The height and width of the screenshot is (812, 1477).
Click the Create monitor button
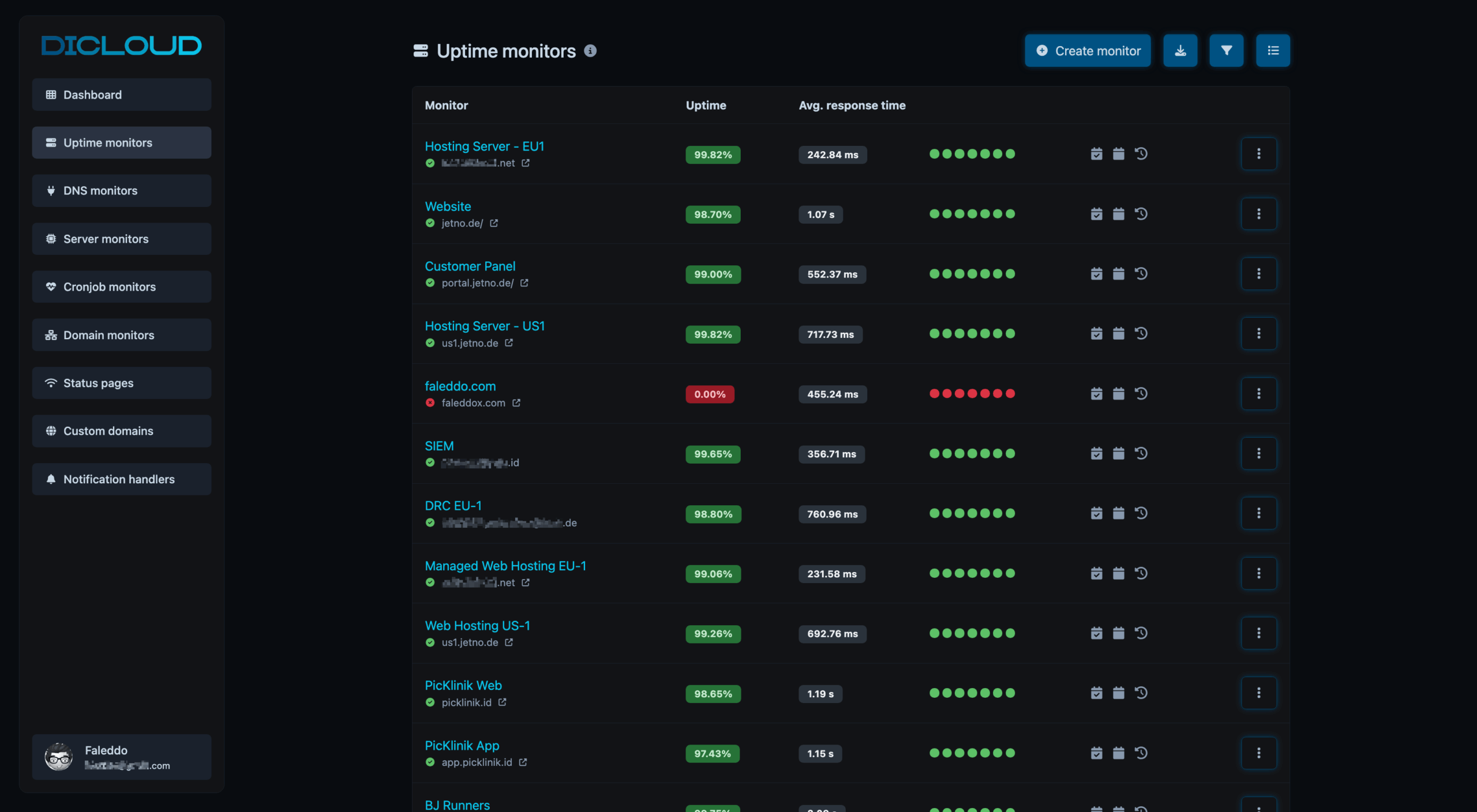point(1088,51)
